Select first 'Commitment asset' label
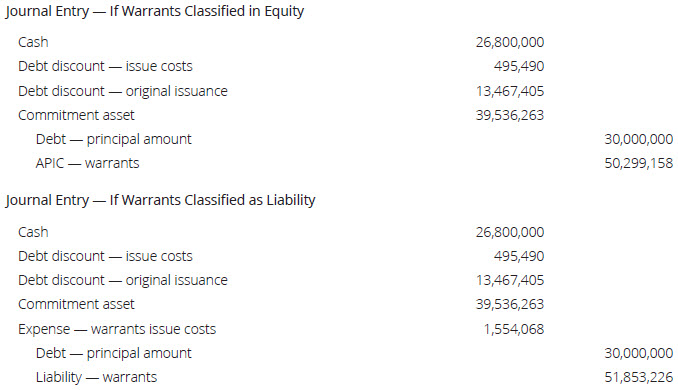This screenshot has width=678, height=390. point(76,115)
